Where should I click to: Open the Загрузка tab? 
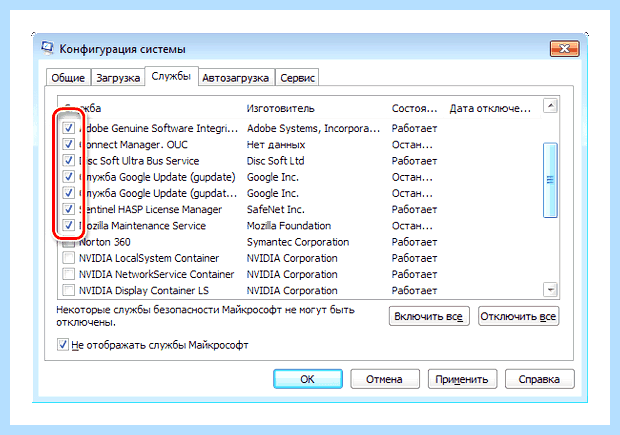coord(118,78)
